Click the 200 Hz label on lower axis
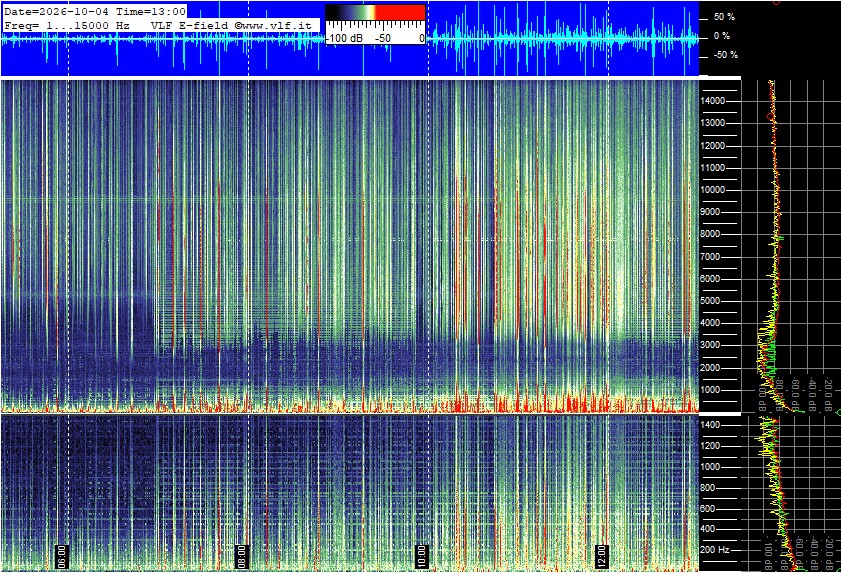This screenshot has width=842, height=573. coord(715,549)
